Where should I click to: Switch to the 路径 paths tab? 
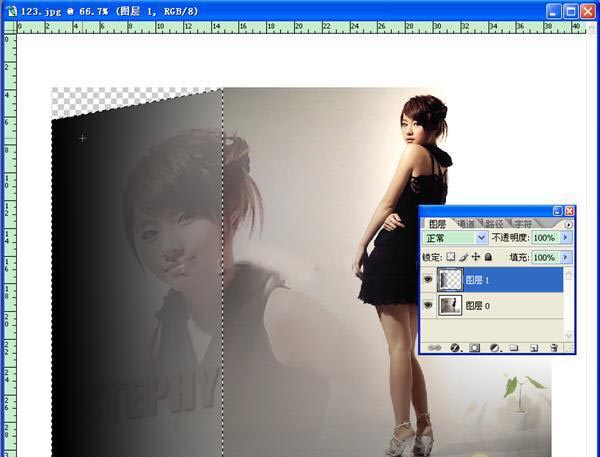coord(494,224)
